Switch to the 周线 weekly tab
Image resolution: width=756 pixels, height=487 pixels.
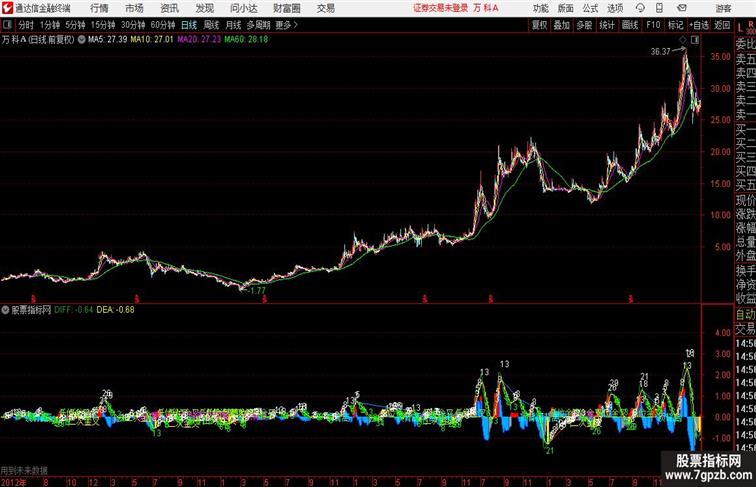coord(211,25)
